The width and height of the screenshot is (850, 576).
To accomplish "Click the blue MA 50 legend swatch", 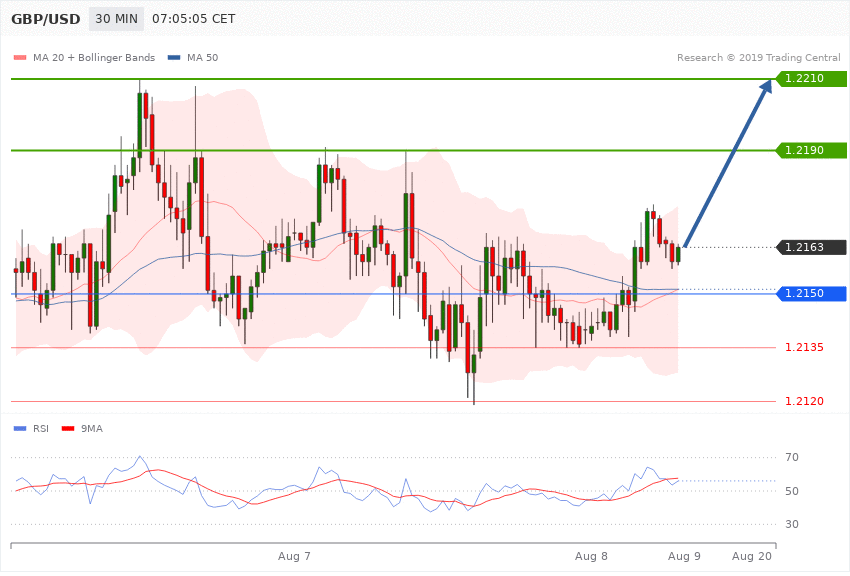I will (174, 57).
